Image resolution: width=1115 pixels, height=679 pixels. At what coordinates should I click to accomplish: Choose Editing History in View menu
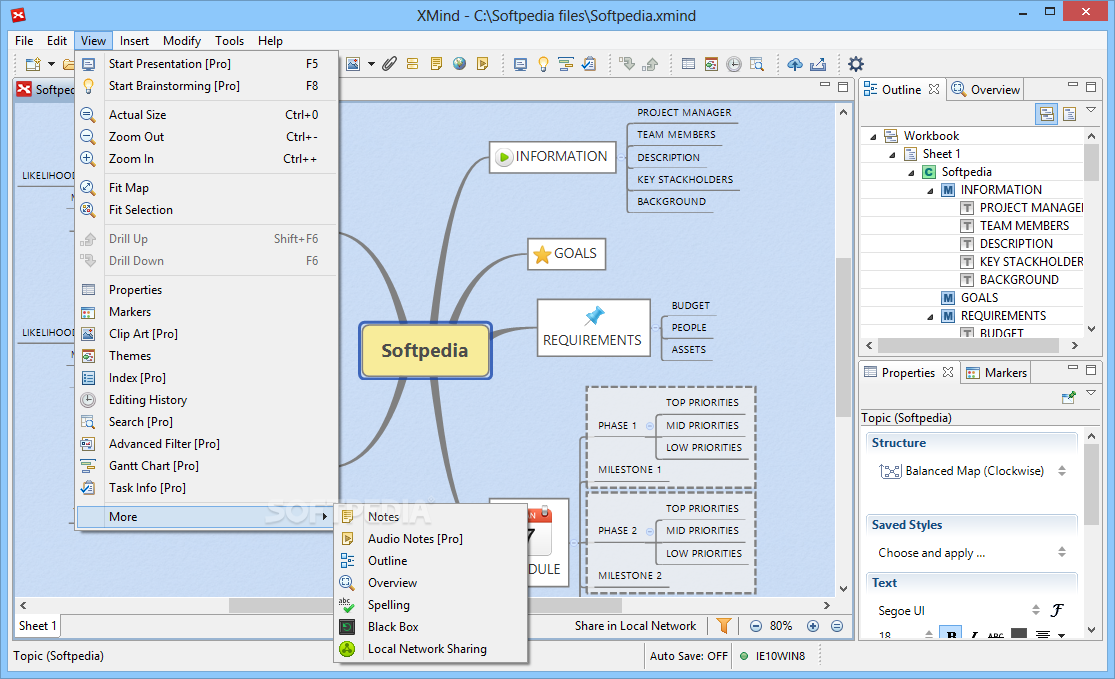click(x=206, y=400)
